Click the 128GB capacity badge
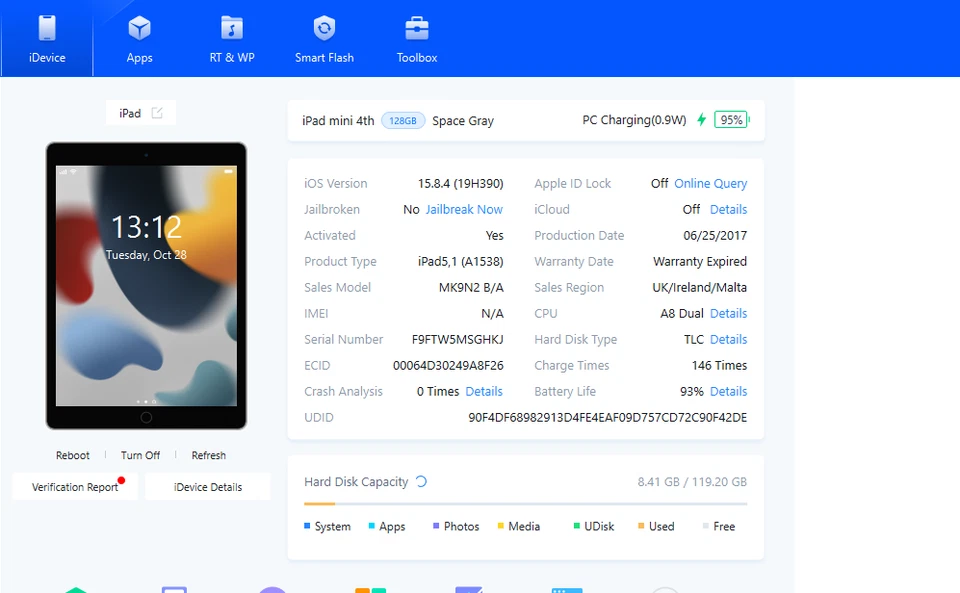The image size is (960, 593). click(x=403, y=121)
